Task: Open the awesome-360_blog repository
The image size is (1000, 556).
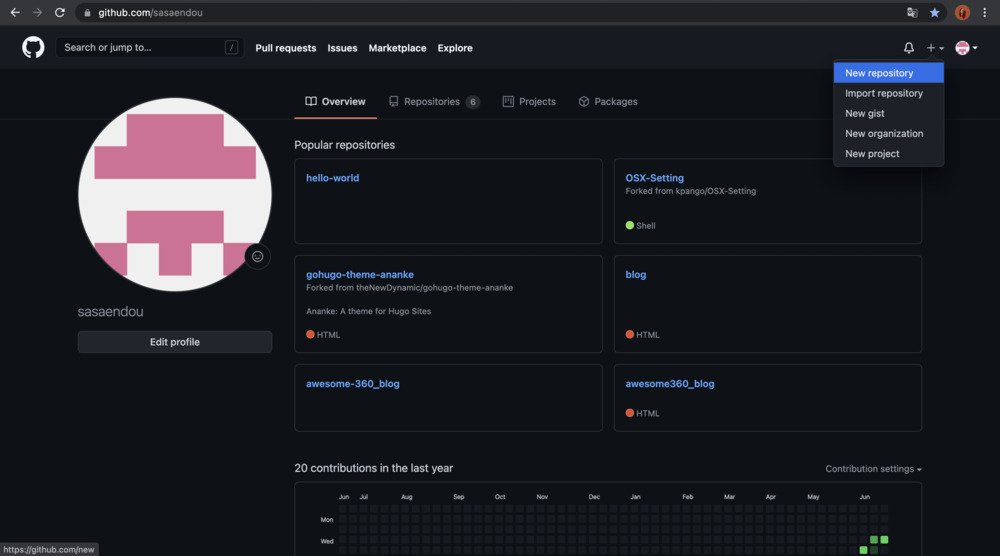Action: (353, 383)
